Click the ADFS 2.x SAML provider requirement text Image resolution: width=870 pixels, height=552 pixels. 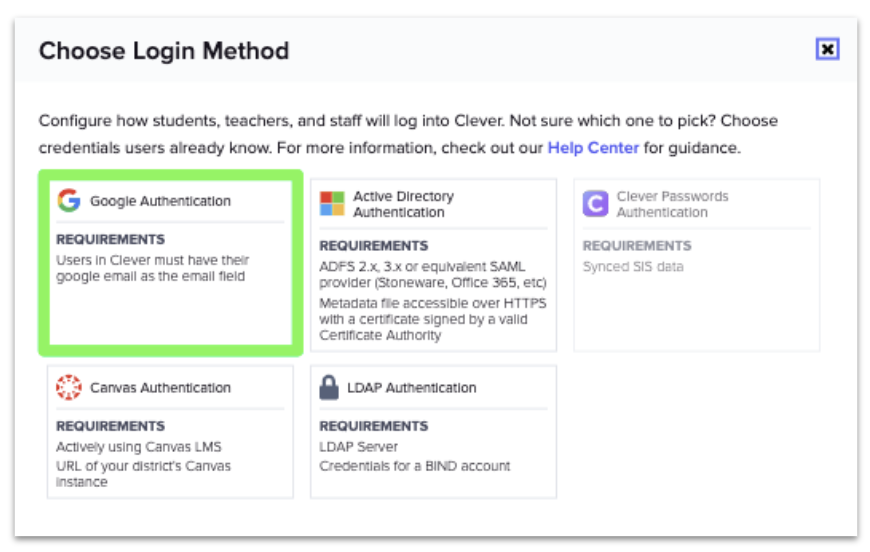tap(432, 274)
